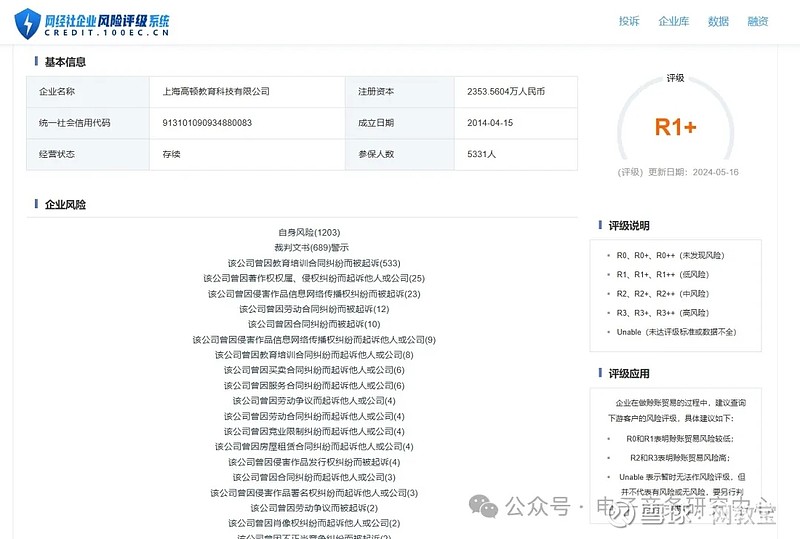
Task: Click R0和R1表明赊账贸易风险较低 note
Action: [x=680, y=439]
